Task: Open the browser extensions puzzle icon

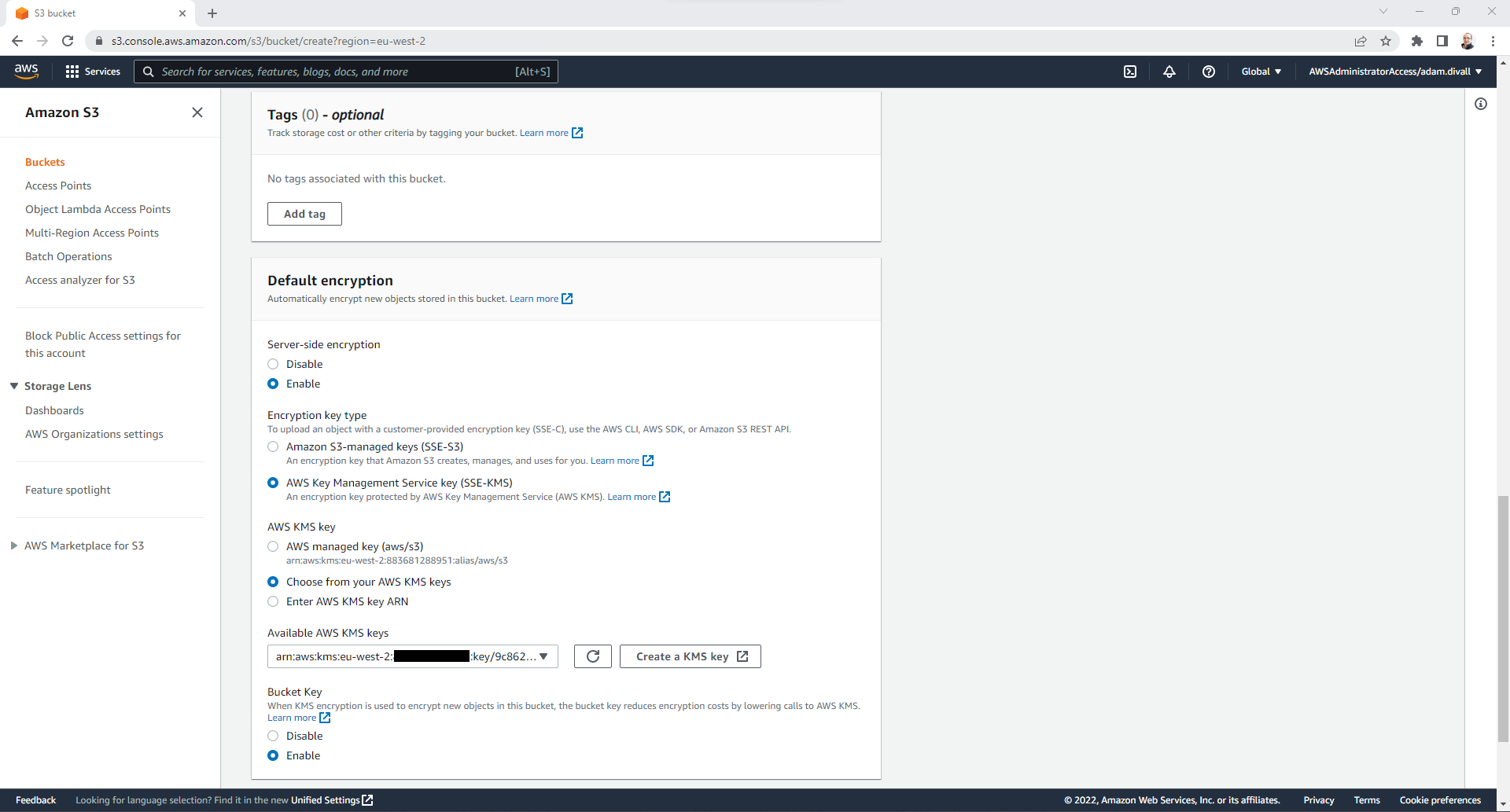Action: click(x=1417, y=41)
